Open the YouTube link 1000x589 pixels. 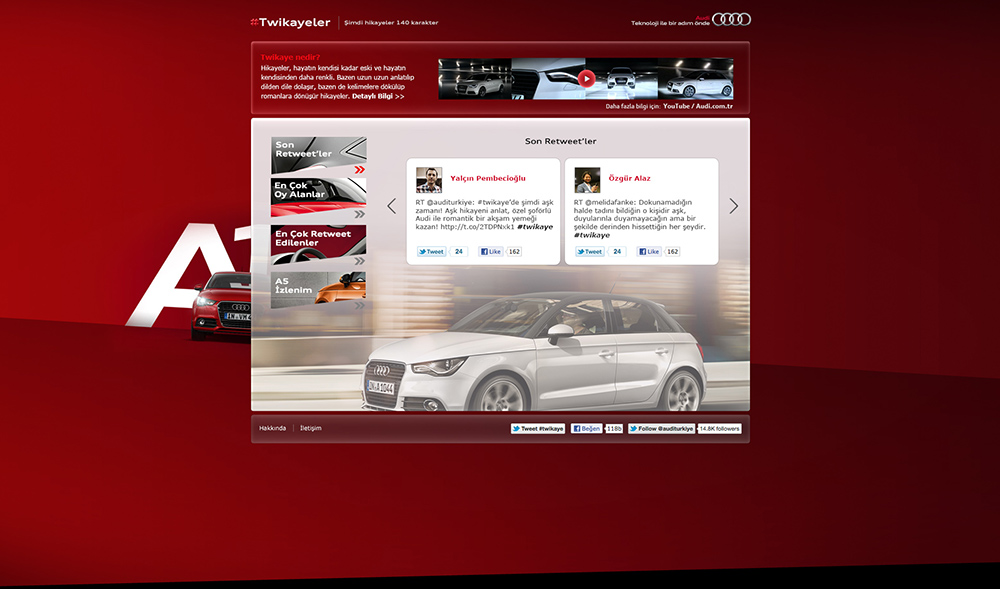tap(676, 106)
